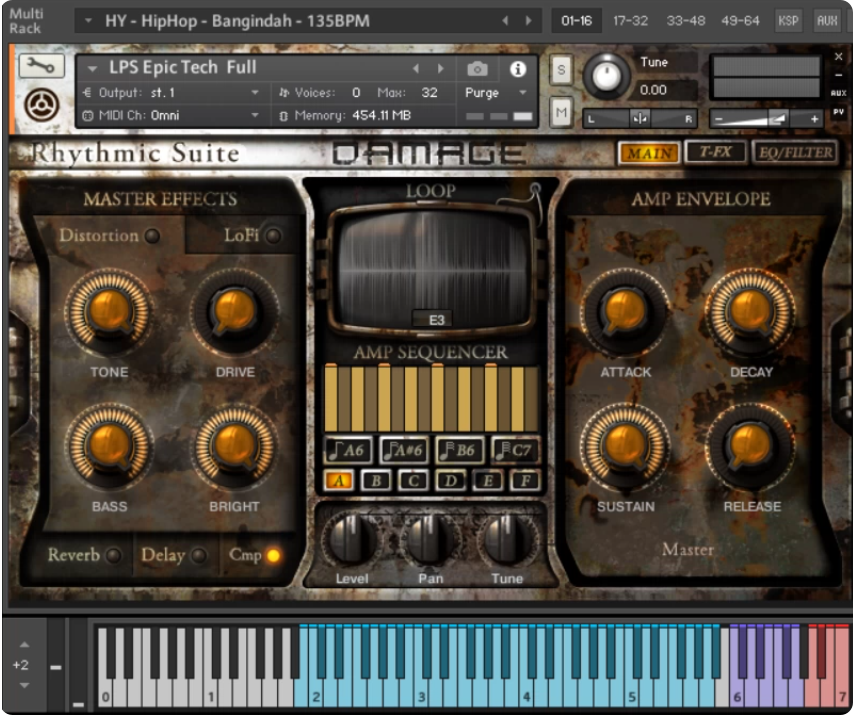Mute the instrument with M button
The height and width of the screenshot is (715, 853).
coord(561,113)
